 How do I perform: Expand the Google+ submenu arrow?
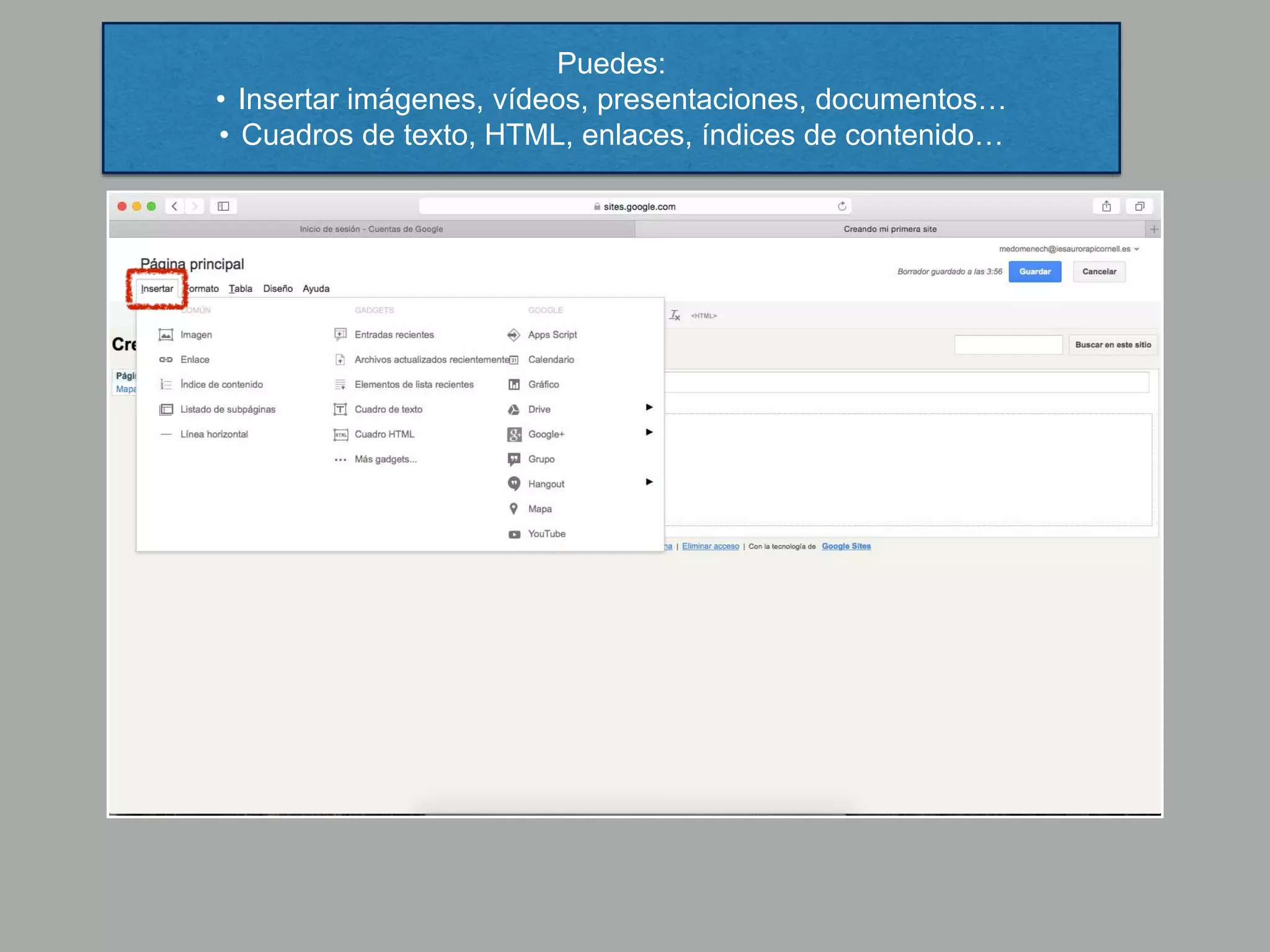(x=649, y=432)
